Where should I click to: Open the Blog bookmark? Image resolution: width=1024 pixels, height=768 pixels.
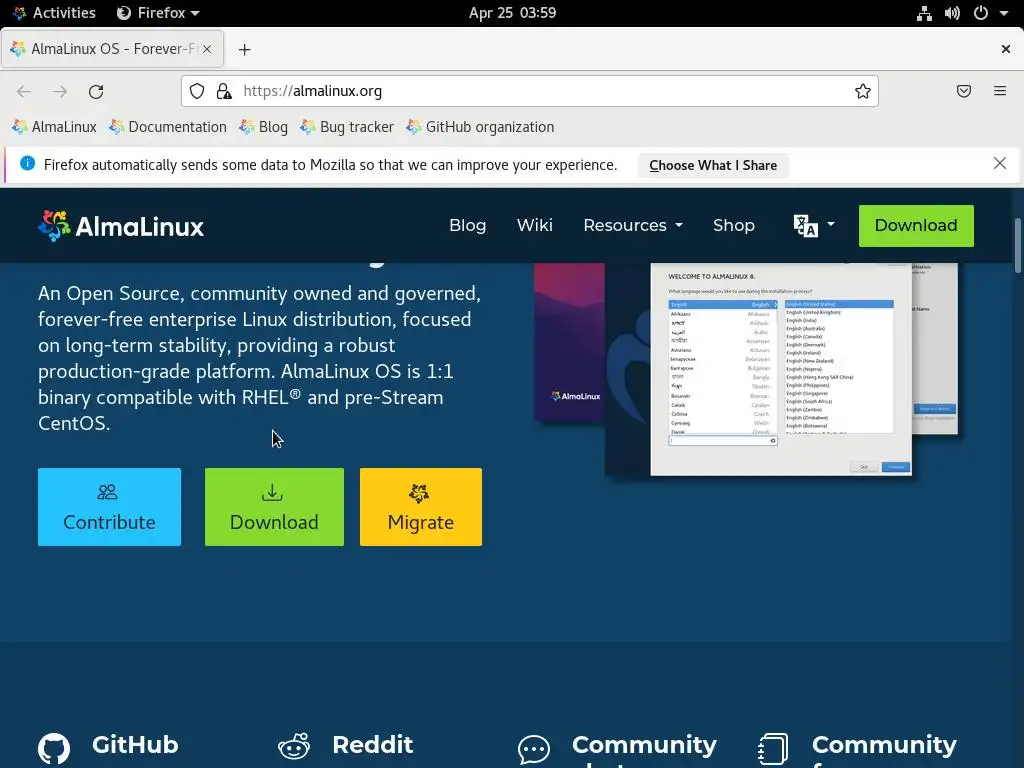point(264,127)
